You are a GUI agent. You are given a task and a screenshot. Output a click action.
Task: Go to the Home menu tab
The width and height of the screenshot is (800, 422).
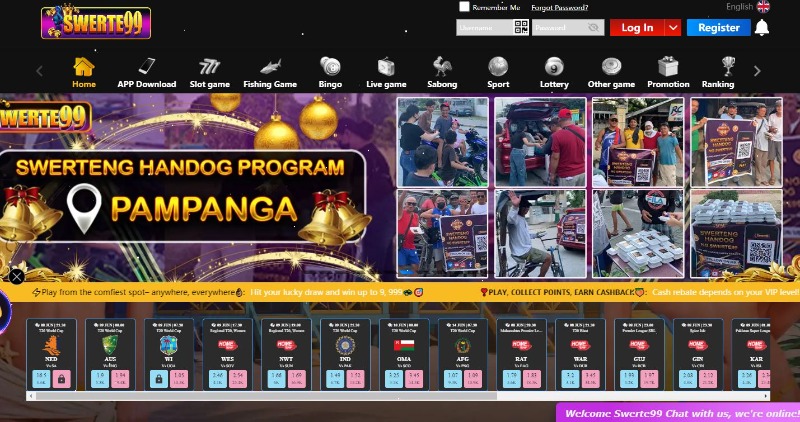click(84, 72)
